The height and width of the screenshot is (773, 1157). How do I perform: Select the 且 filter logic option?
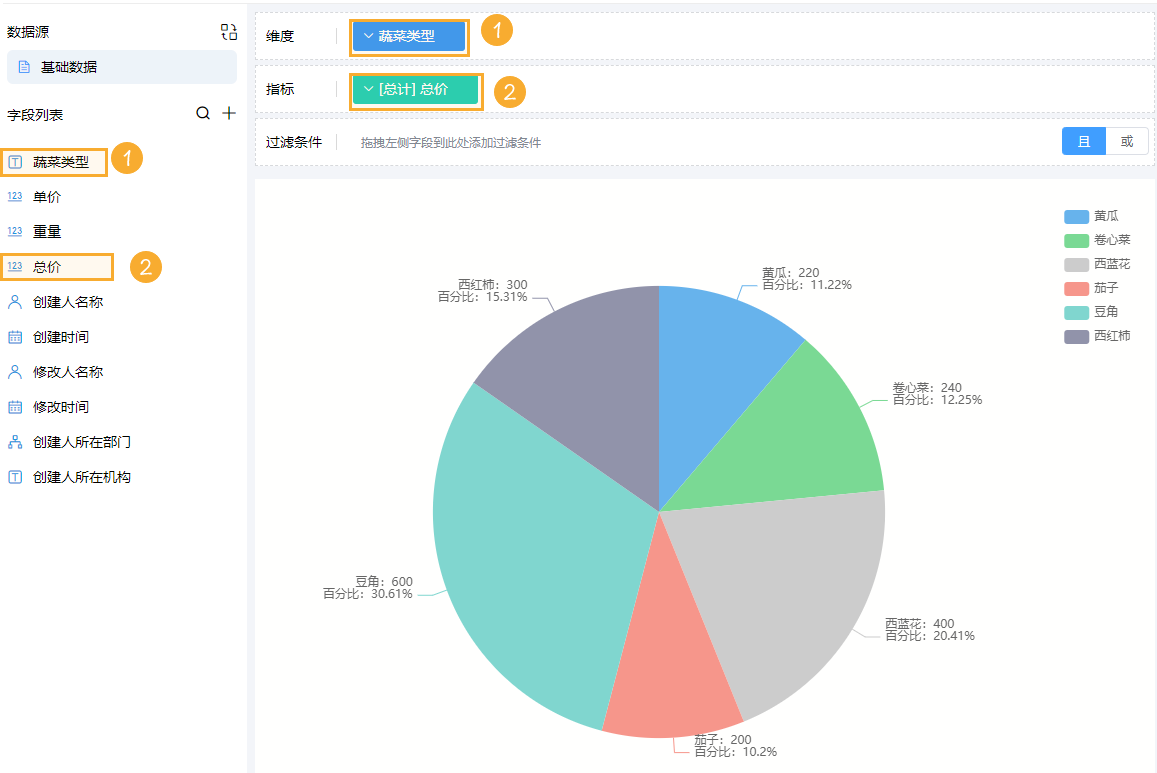tap(1083, 141)
